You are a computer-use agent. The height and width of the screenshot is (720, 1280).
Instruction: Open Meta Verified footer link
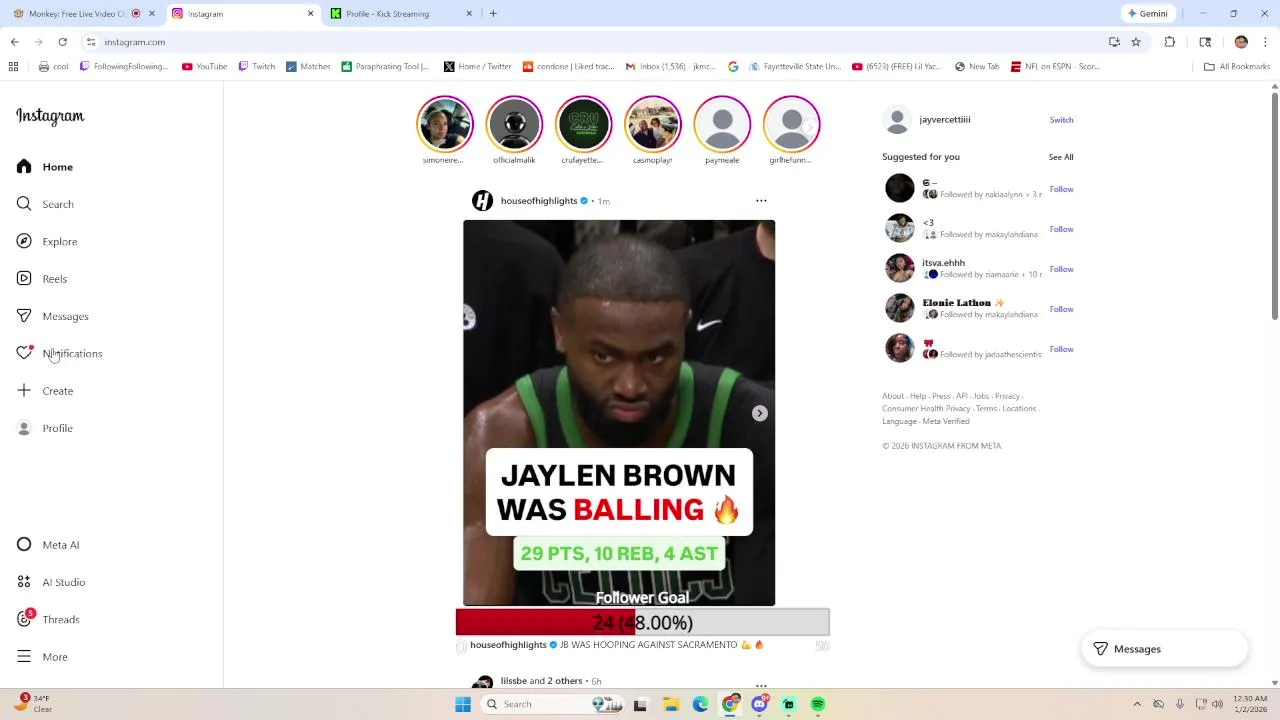946,421
